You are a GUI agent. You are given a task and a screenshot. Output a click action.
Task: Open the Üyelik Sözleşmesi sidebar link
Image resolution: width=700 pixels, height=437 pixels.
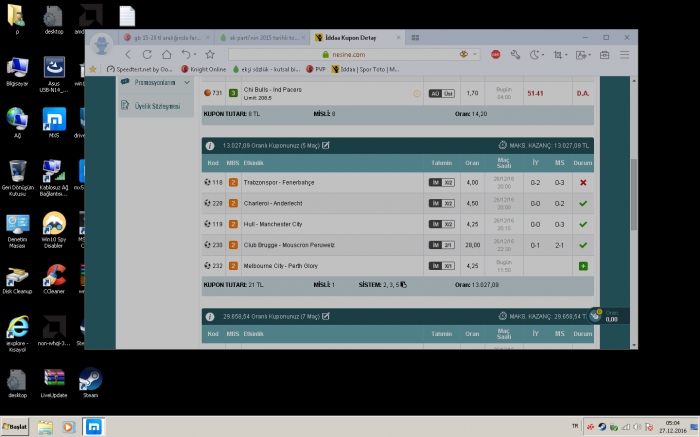[156, 106]
